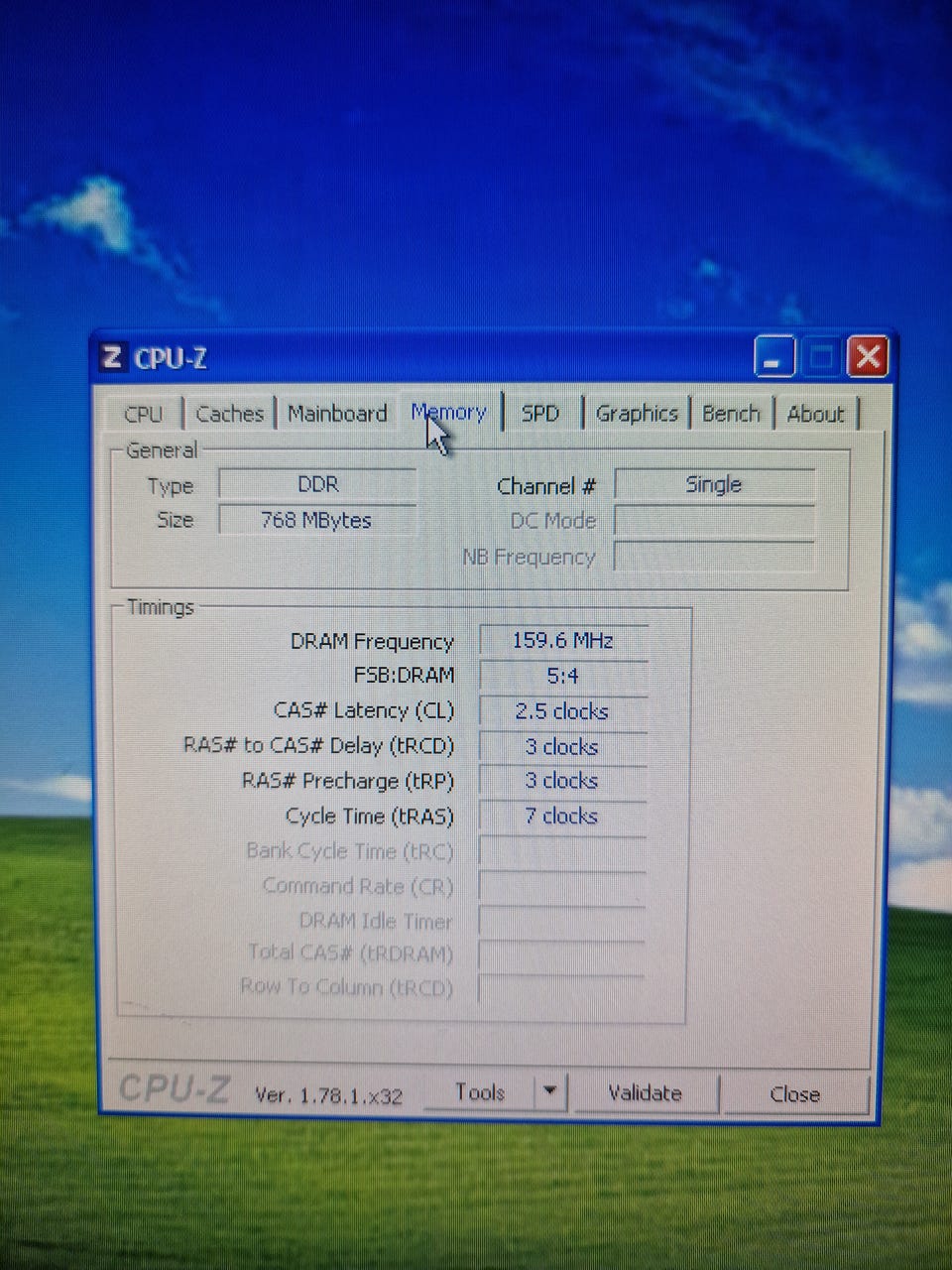Open the About tab
Viewport: 952px width, 1270px height.
tap(815, 413)
